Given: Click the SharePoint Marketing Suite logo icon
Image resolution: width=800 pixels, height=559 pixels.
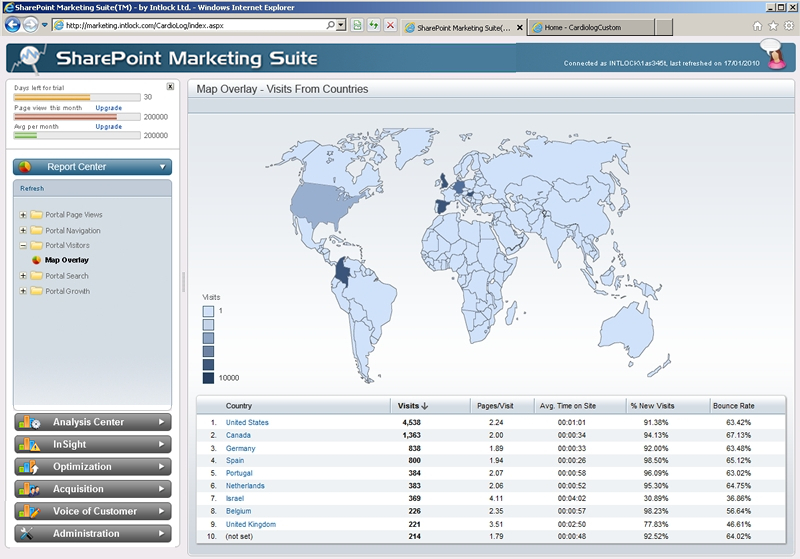Looking at the screenshot, I should 30,57.
